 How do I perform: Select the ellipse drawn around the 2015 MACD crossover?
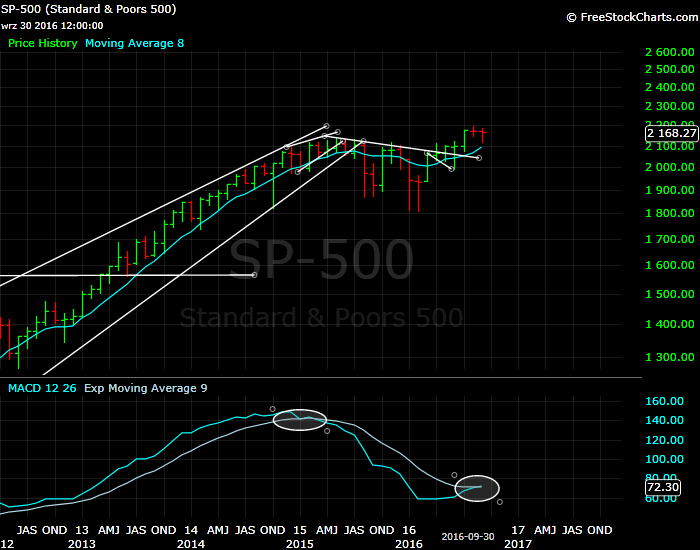(x=300, y=420)
